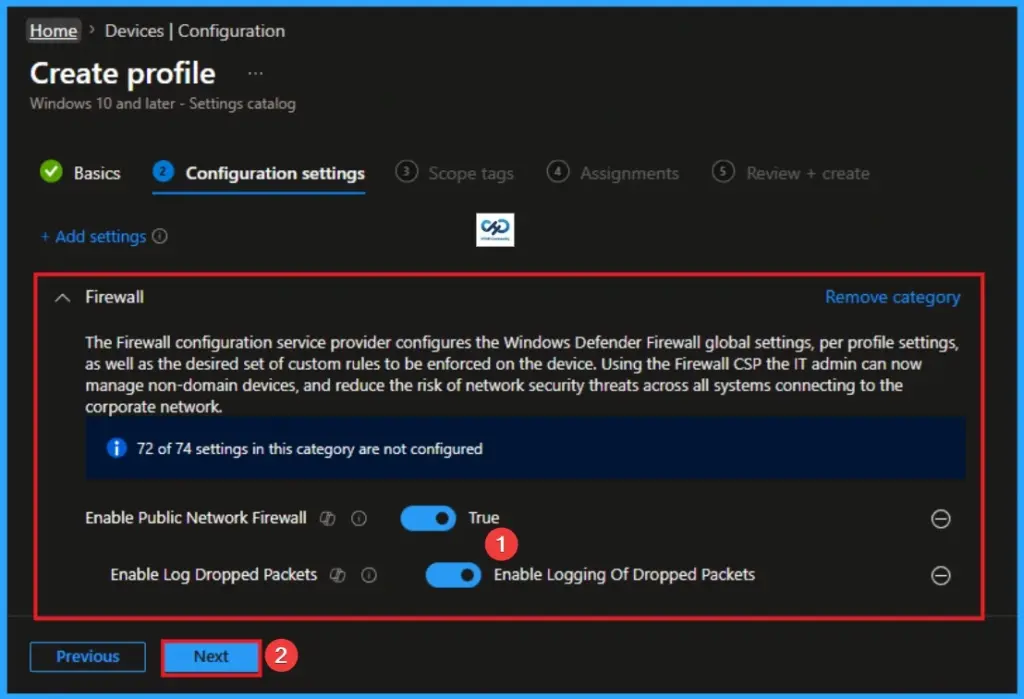Switch to the Scope tags tab
The width and height of the screenshot is (1024, 699).
click(469, 172)
